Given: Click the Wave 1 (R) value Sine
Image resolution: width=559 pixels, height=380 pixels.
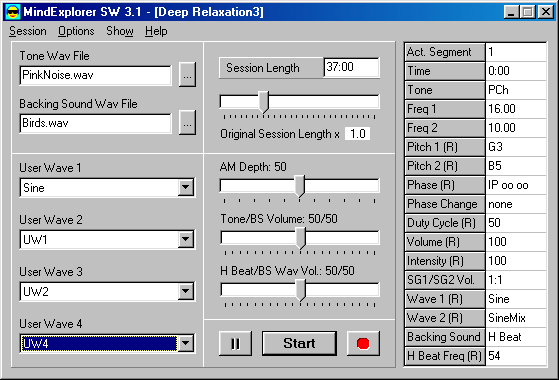Looking at the screenshot, I should coord(516,299).
